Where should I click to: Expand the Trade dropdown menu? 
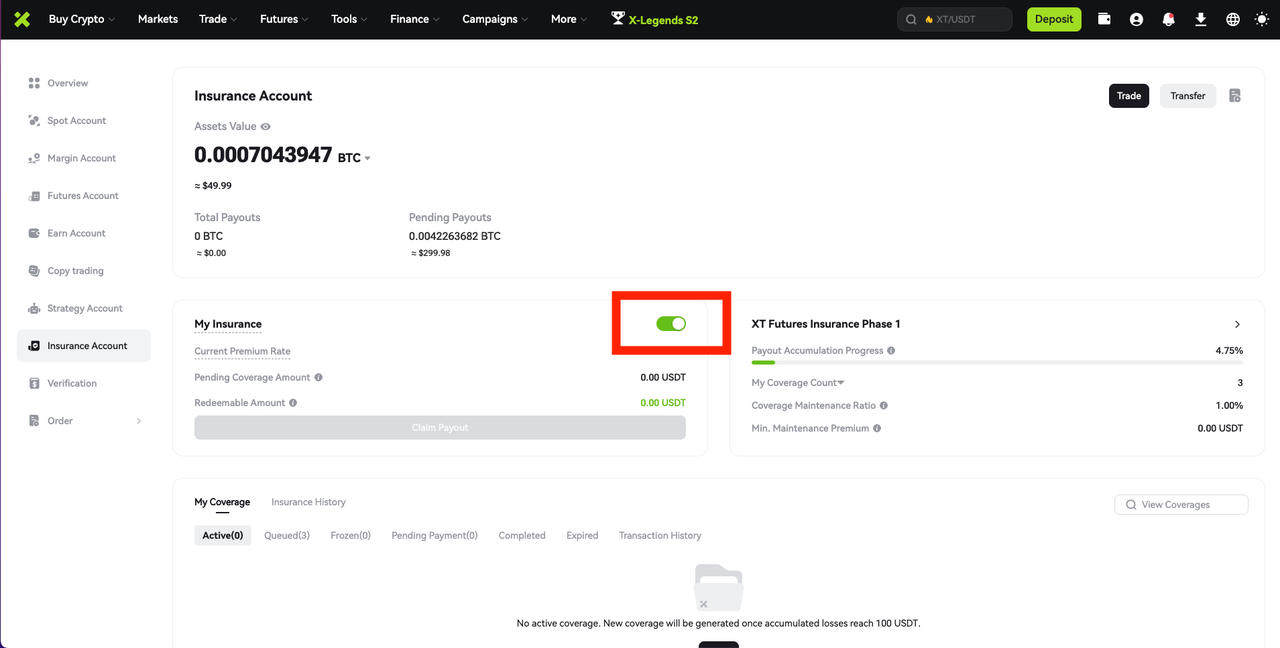tap(218, 19)
